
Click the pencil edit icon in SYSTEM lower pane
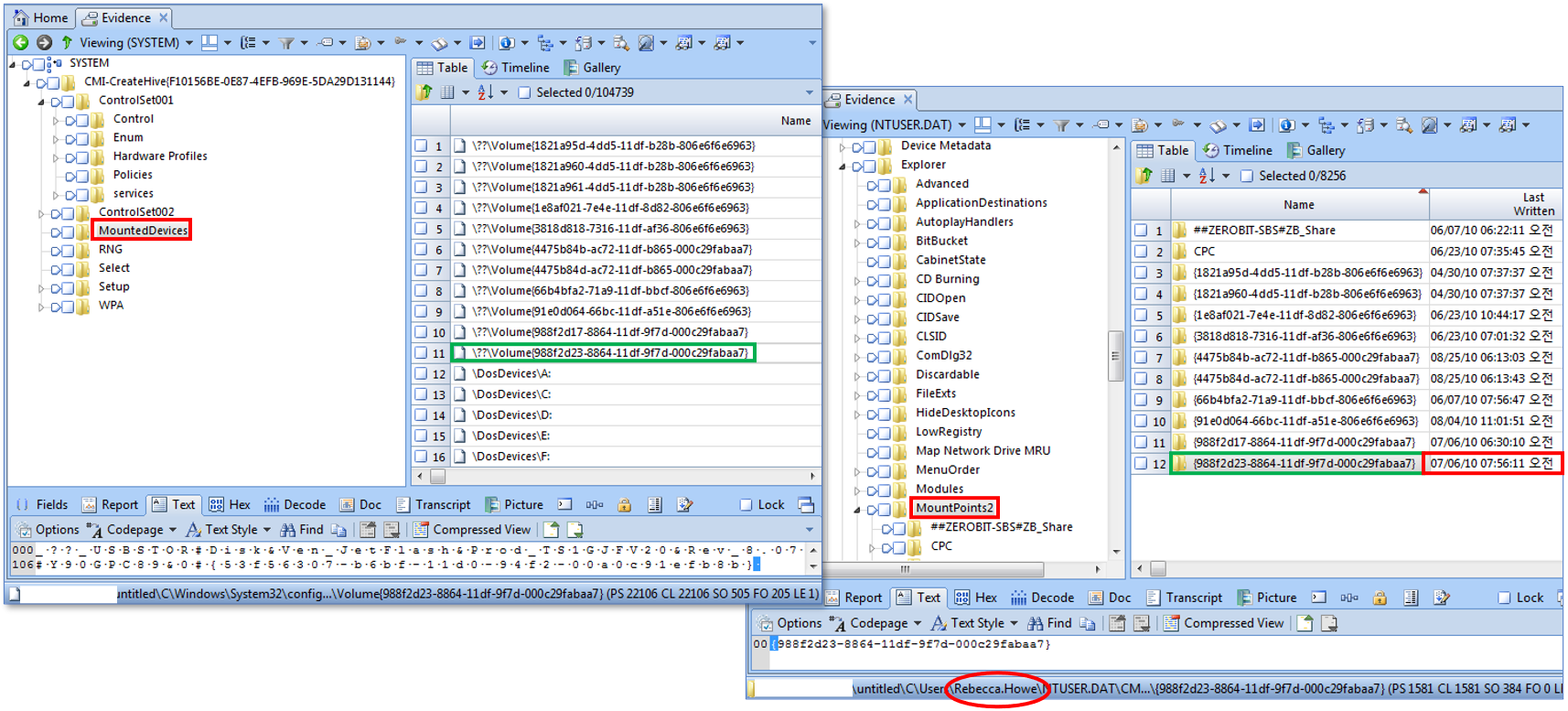[685, 504]
